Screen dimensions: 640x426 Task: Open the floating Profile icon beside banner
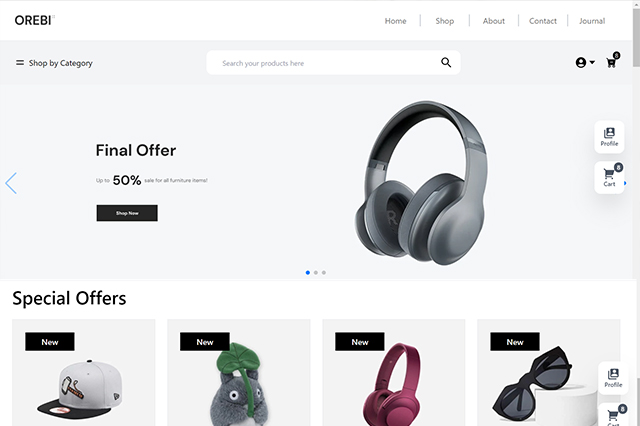[609, 137]
